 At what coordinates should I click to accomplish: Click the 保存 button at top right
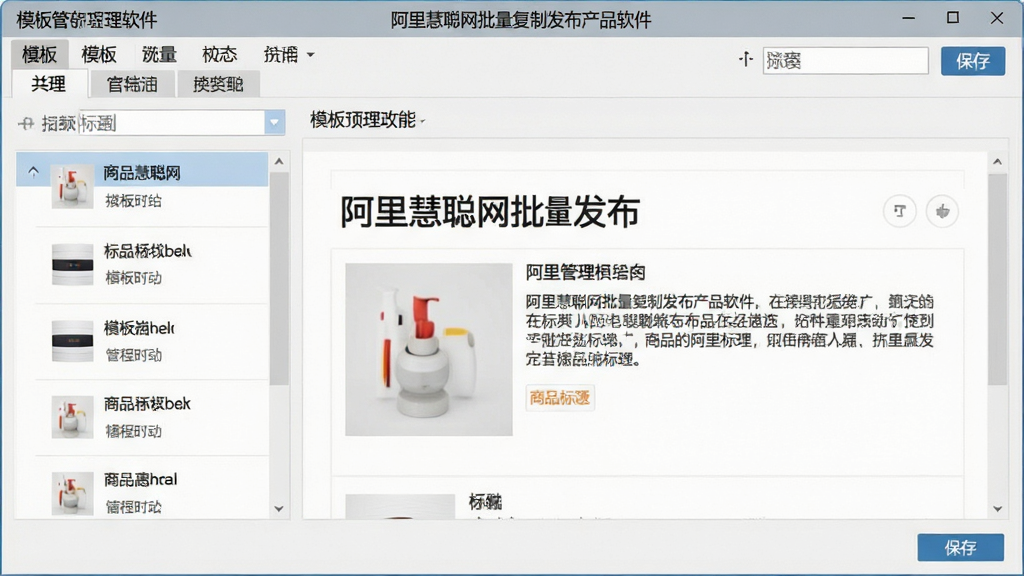(x=972, y=61)
